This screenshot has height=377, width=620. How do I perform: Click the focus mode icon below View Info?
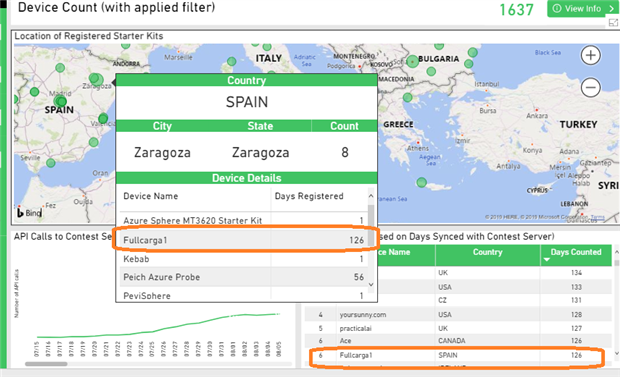(613, 23)
